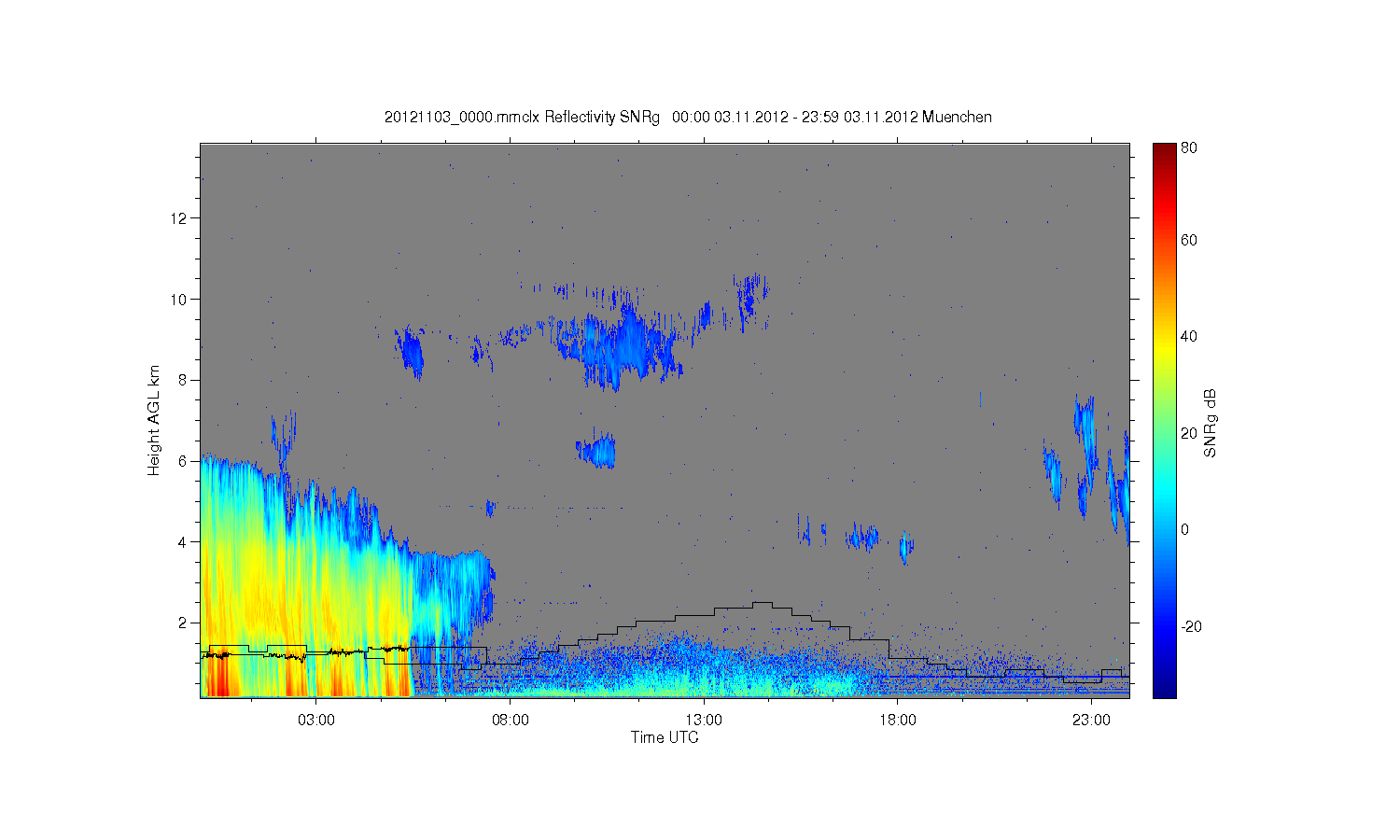The image size is (1400, 840).
Task: Click the 'Time UTC' x-axis label
Action: pyautogui.click(x=665, y=737)
